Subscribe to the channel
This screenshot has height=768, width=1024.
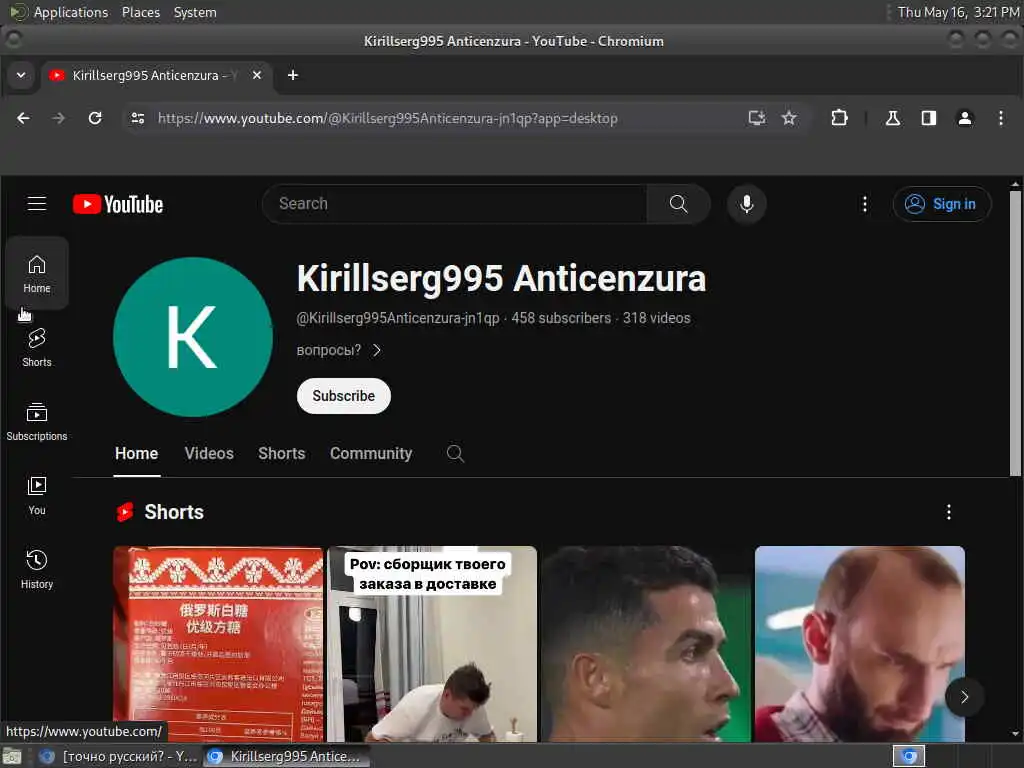(344, 396)
